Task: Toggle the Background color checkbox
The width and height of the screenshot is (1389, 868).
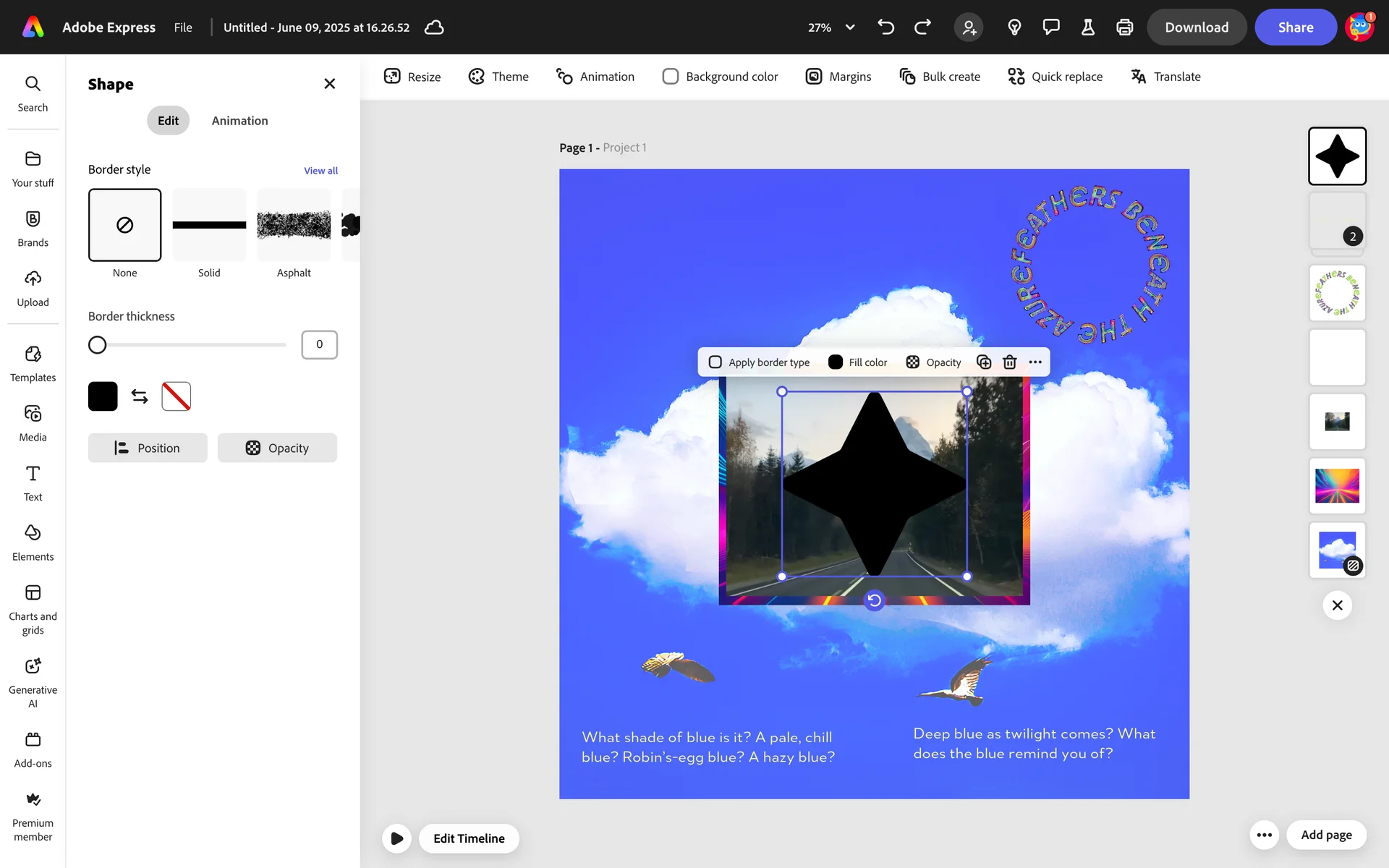Action: click(671, 77)
